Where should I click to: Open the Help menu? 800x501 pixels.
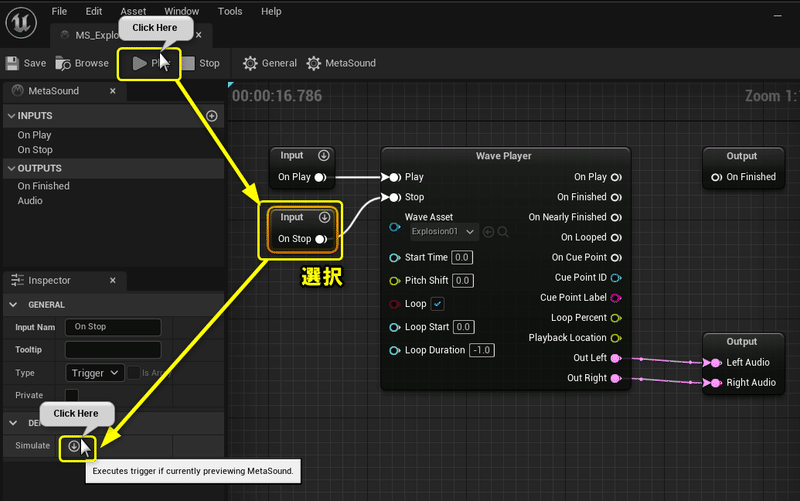pyautogui.click(x=271, y=11)
